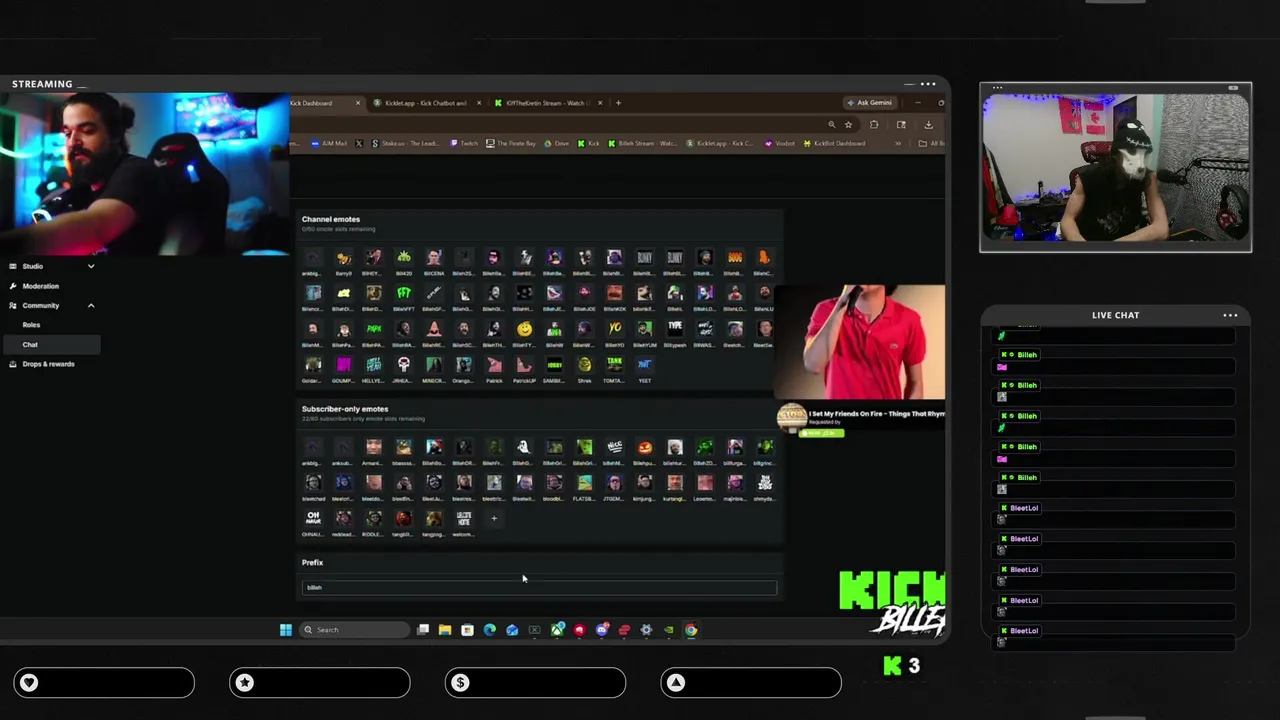Select the OHNAU subscriber emote
This screenshot has height=720, width=1280.
pyautogui.click(x=313, y=519)
